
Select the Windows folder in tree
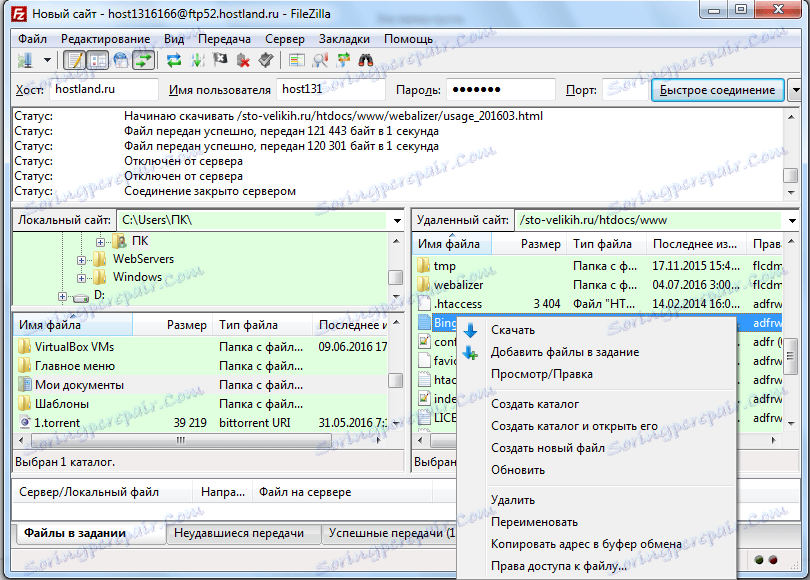[137, 277]
